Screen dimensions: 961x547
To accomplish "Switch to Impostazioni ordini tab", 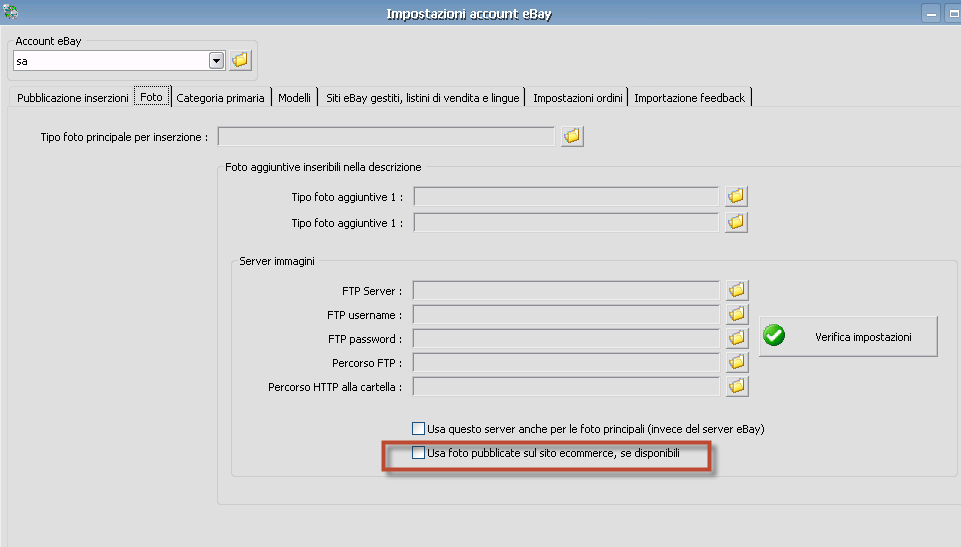I will point(577,98).
